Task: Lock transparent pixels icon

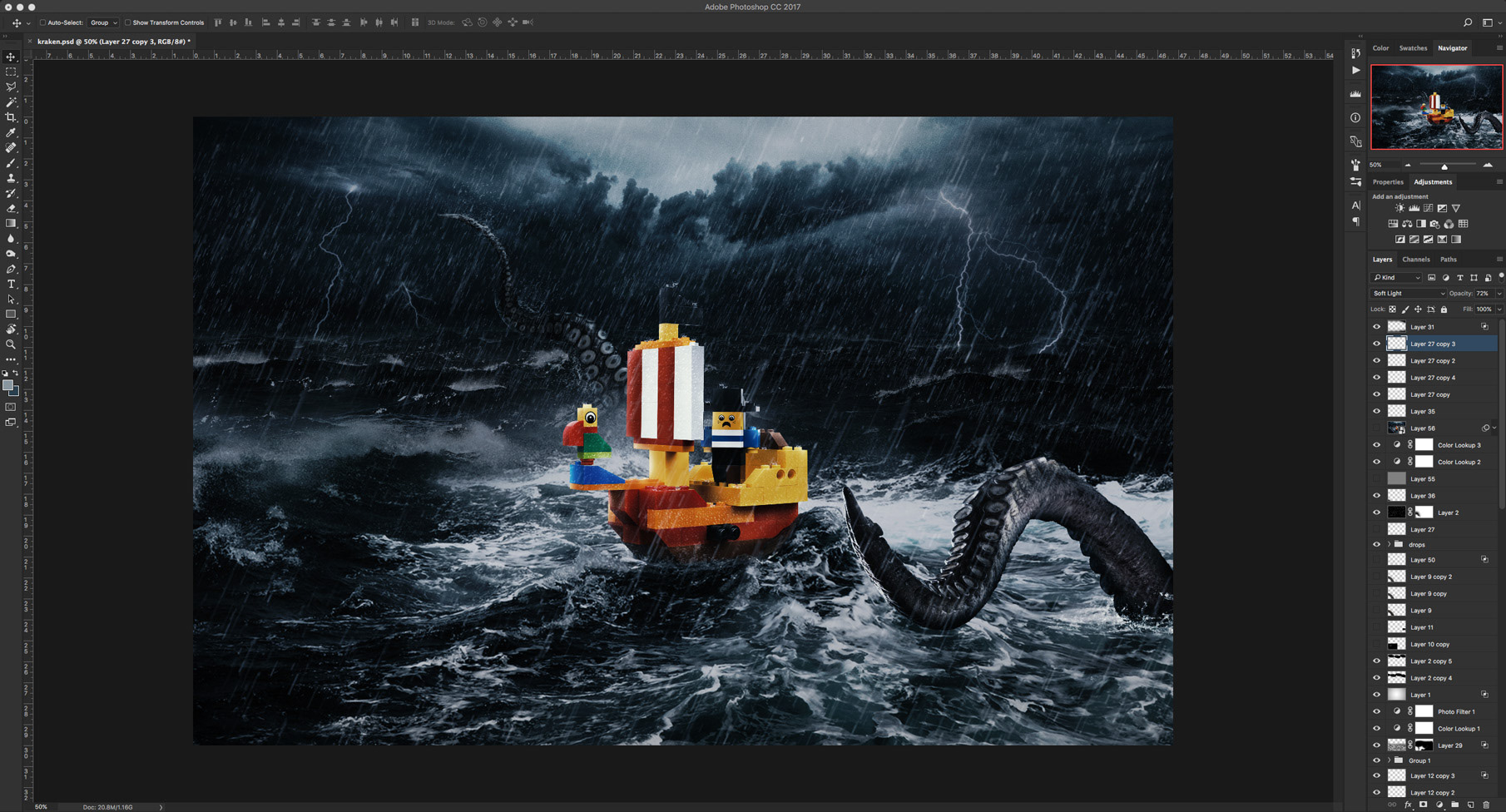Action: tap(1392, 309)
